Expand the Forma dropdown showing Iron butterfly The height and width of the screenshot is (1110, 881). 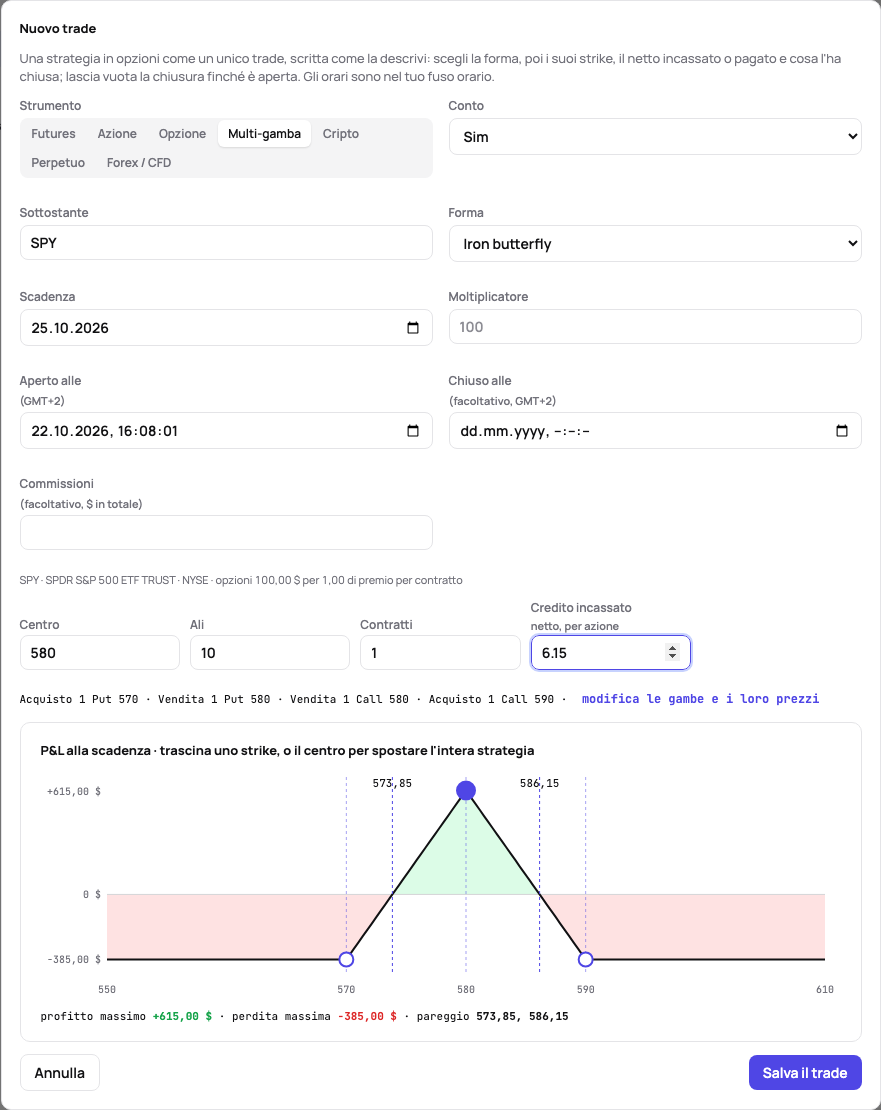click(x=655, y=244)
